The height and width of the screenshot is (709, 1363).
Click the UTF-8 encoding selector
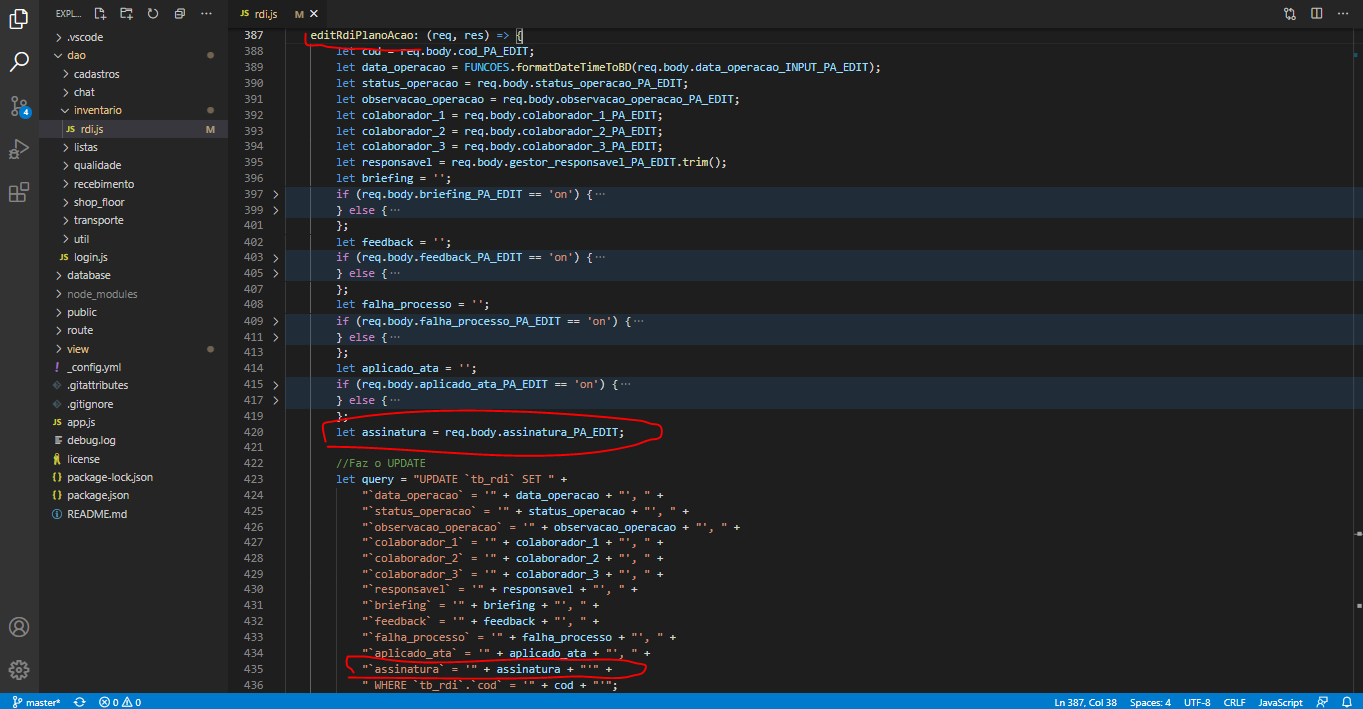coord(1196,702)
